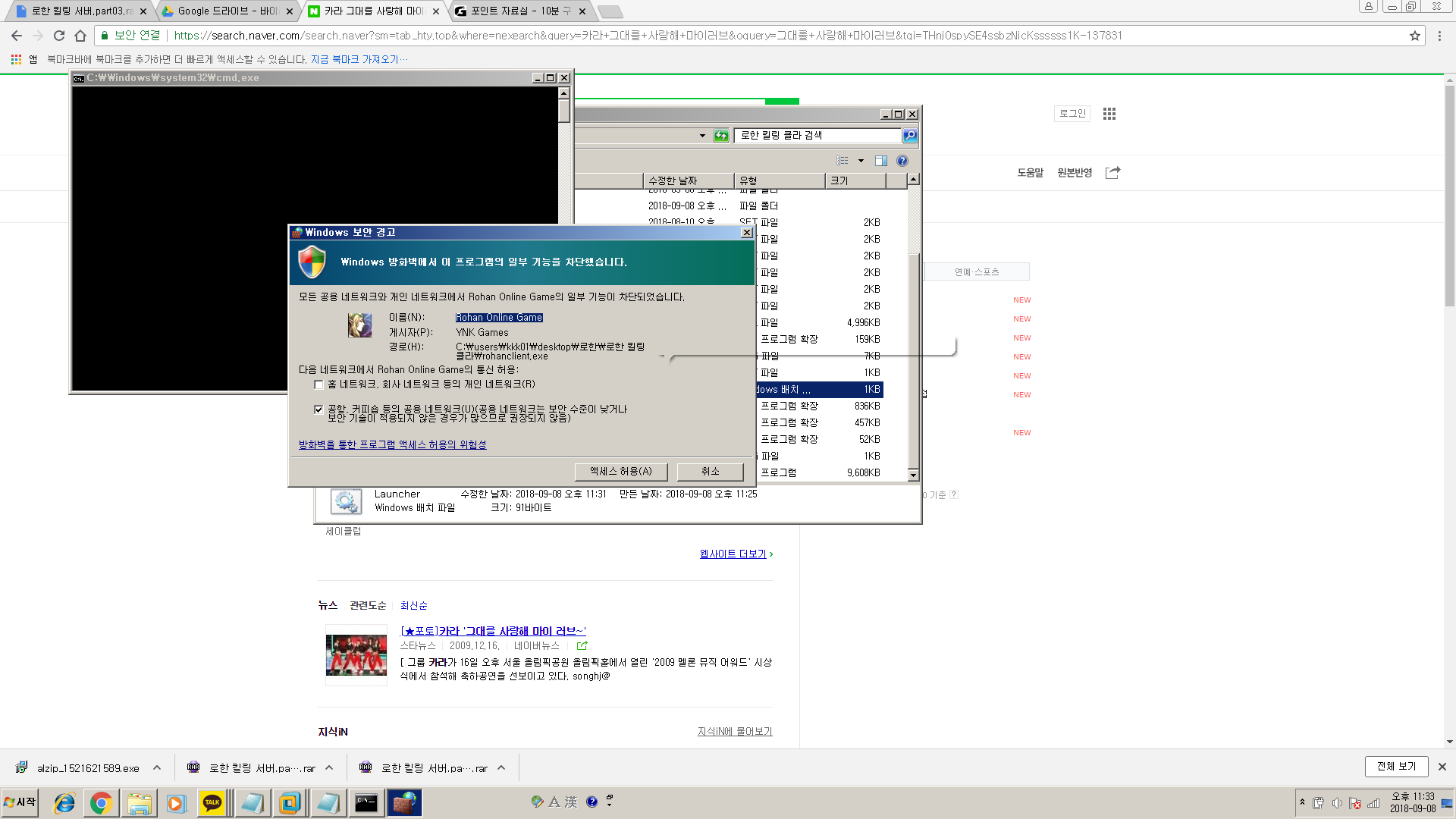Enable the 홈 네트워크 private network checkbox
This screenshot has width=1456, height=819.
[319, 384]
